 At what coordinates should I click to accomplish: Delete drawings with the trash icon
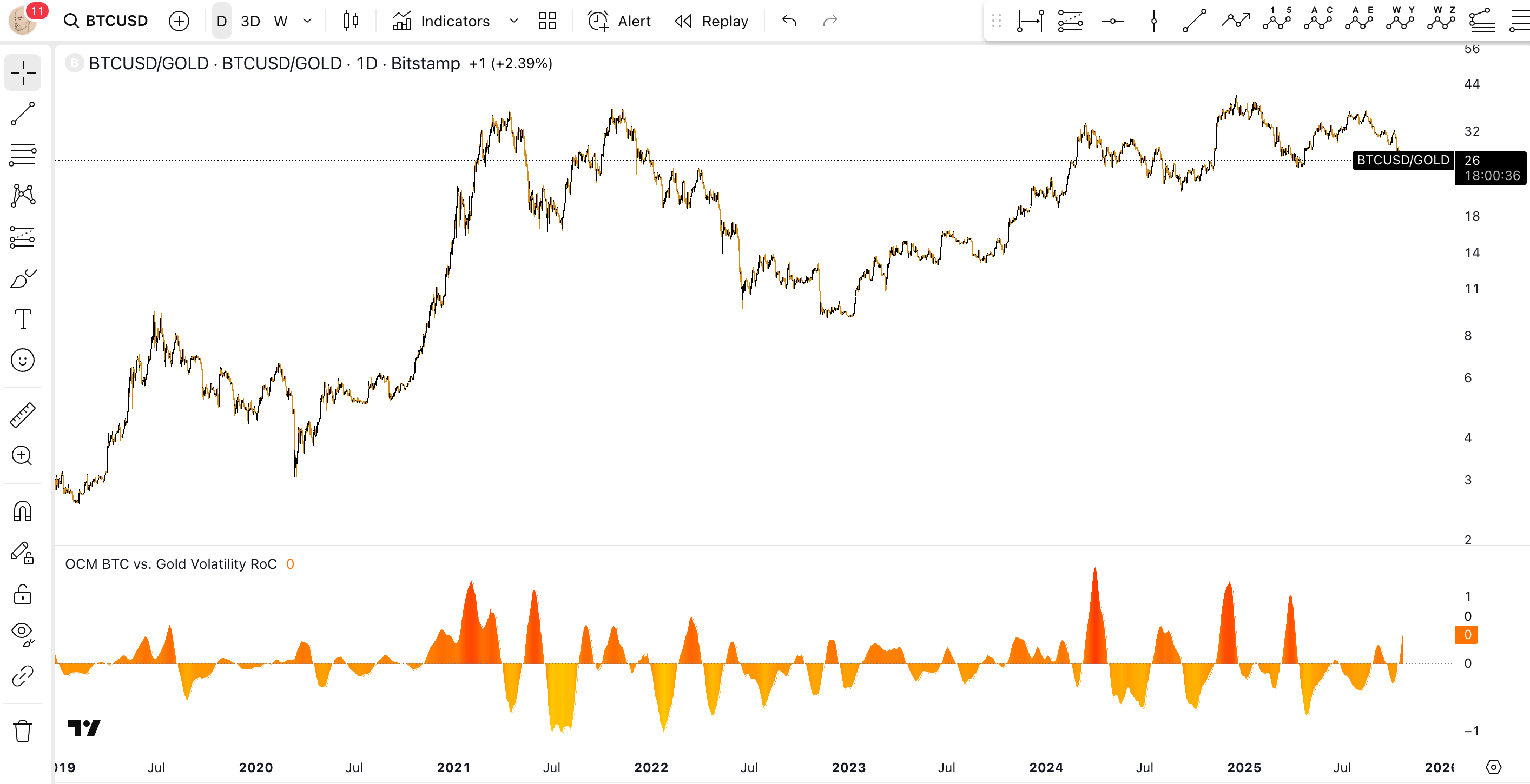[x=23, y=730]
